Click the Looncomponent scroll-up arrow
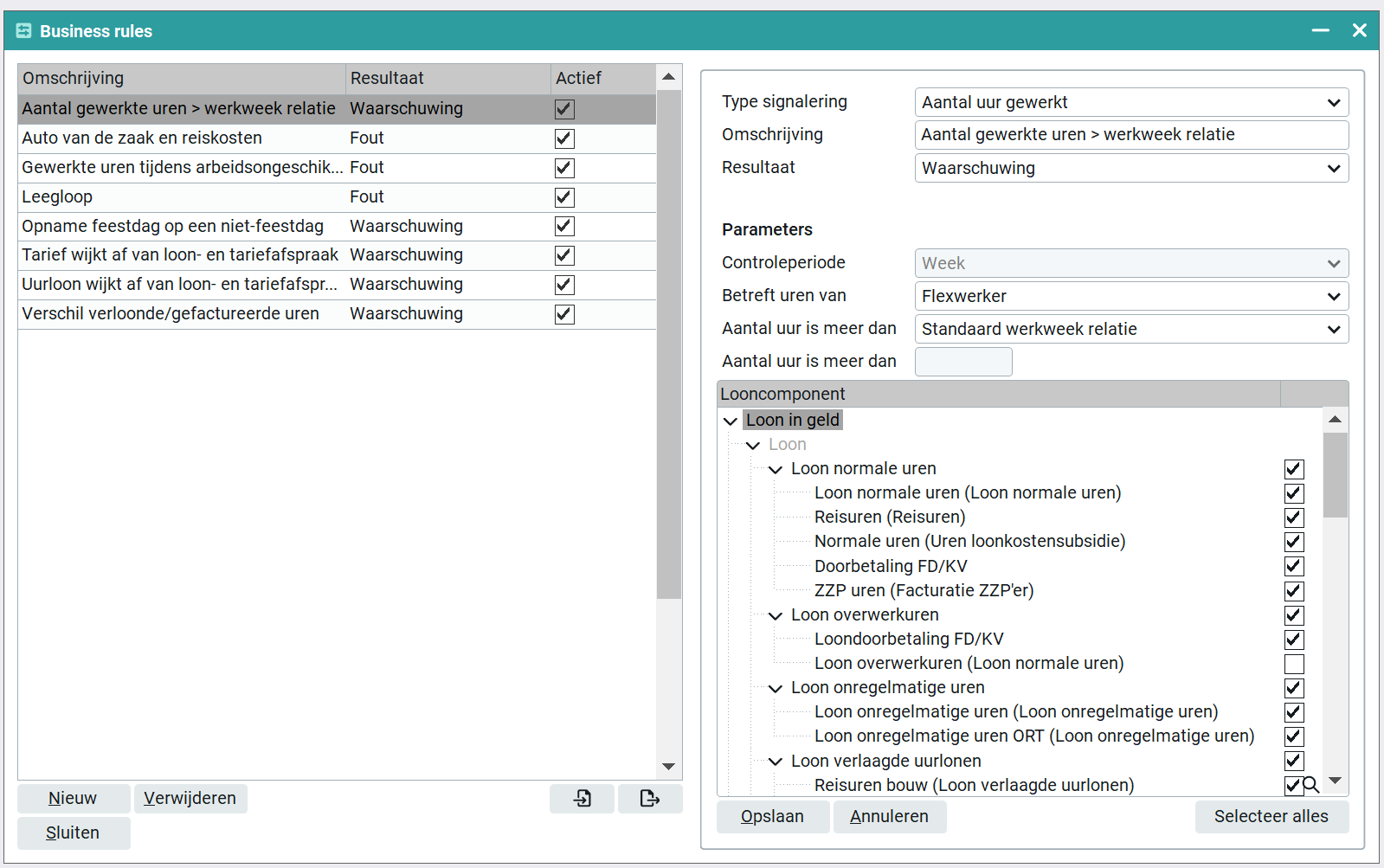Screen dimensions: 1384x868 (x=1336, y=420)
